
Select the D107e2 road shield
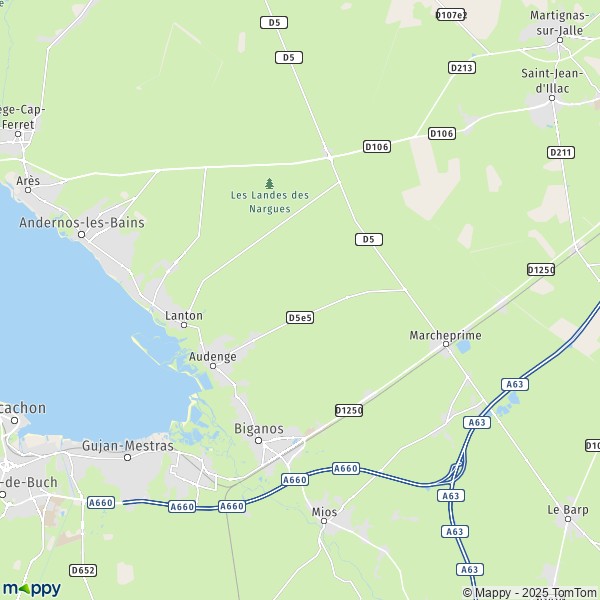(x=451, y=15)
